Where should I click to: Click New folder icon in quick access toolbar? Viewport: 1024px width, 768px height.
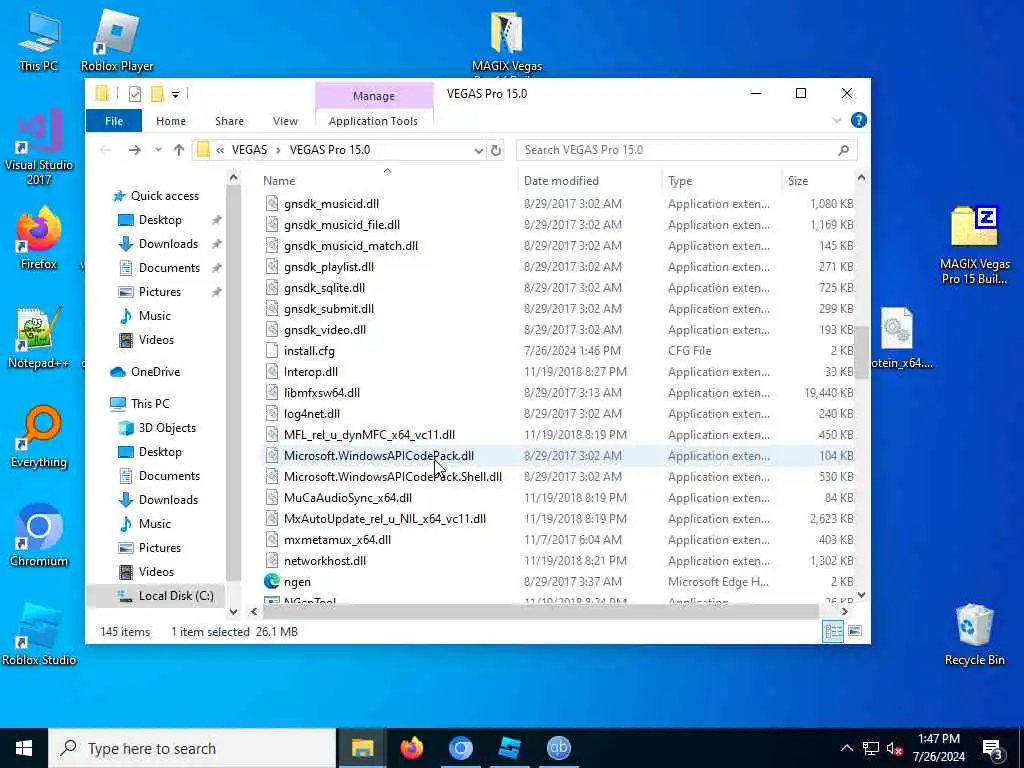(157, 94)
